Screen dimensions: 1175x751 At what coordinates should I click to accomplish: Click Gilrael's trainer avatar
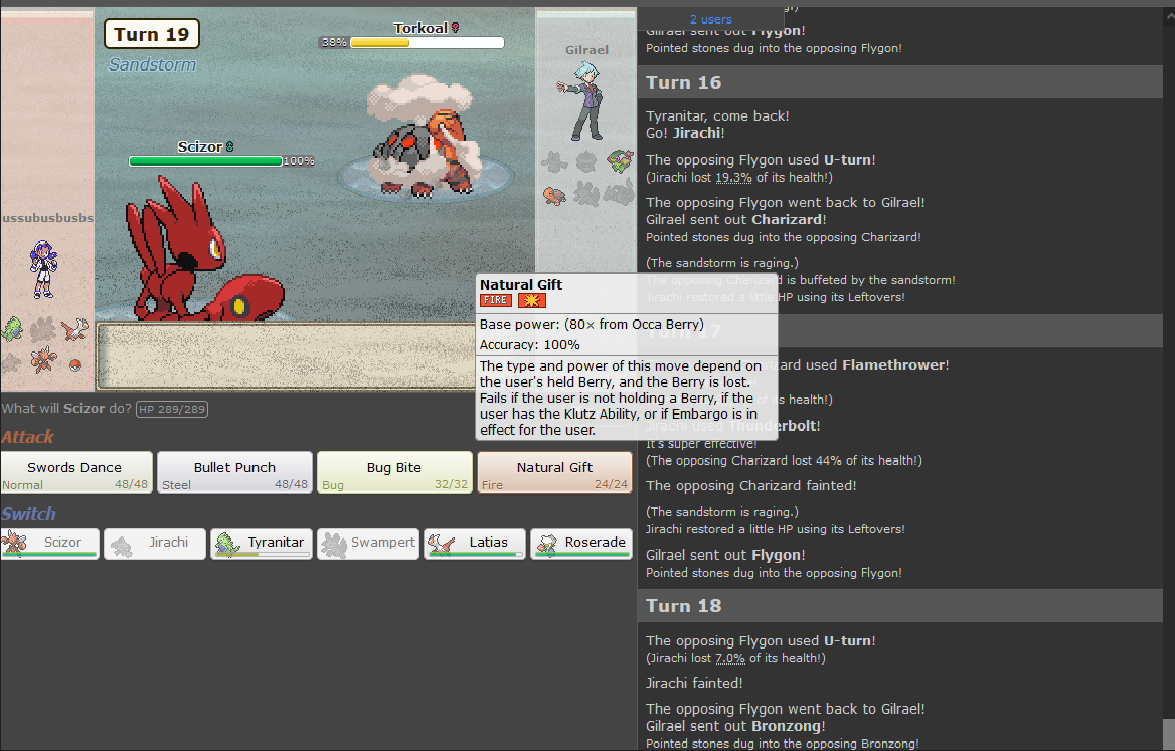582,102
